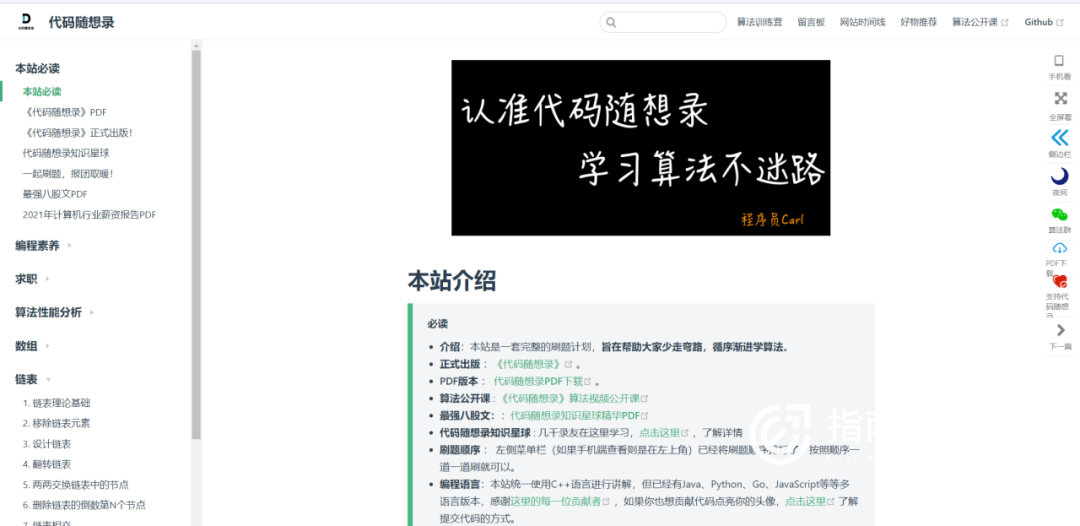The width and height of the screenshot is (1080, 526).
Task: Click external icon after 这里的每一位贡献者
Action: pos(605,502)
